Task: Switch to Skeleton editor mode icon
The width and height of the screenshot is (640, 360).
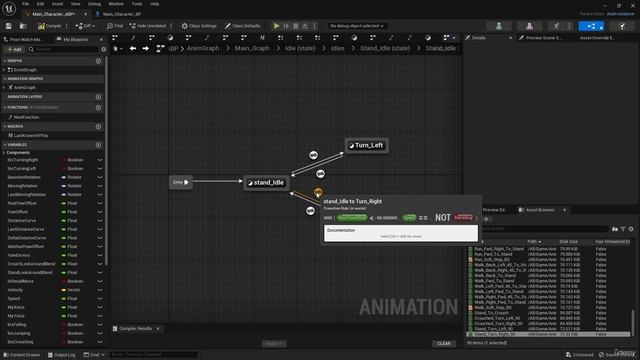Action: [499, 26]
